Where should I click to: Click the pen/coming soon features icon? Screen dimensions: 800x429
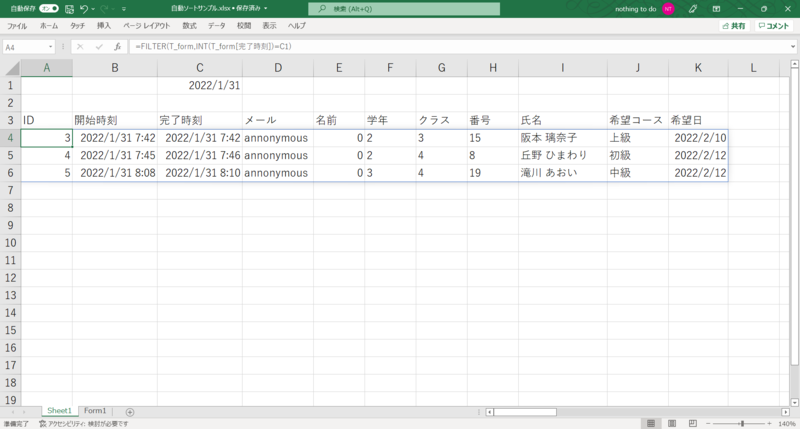(x=692, y=9)
